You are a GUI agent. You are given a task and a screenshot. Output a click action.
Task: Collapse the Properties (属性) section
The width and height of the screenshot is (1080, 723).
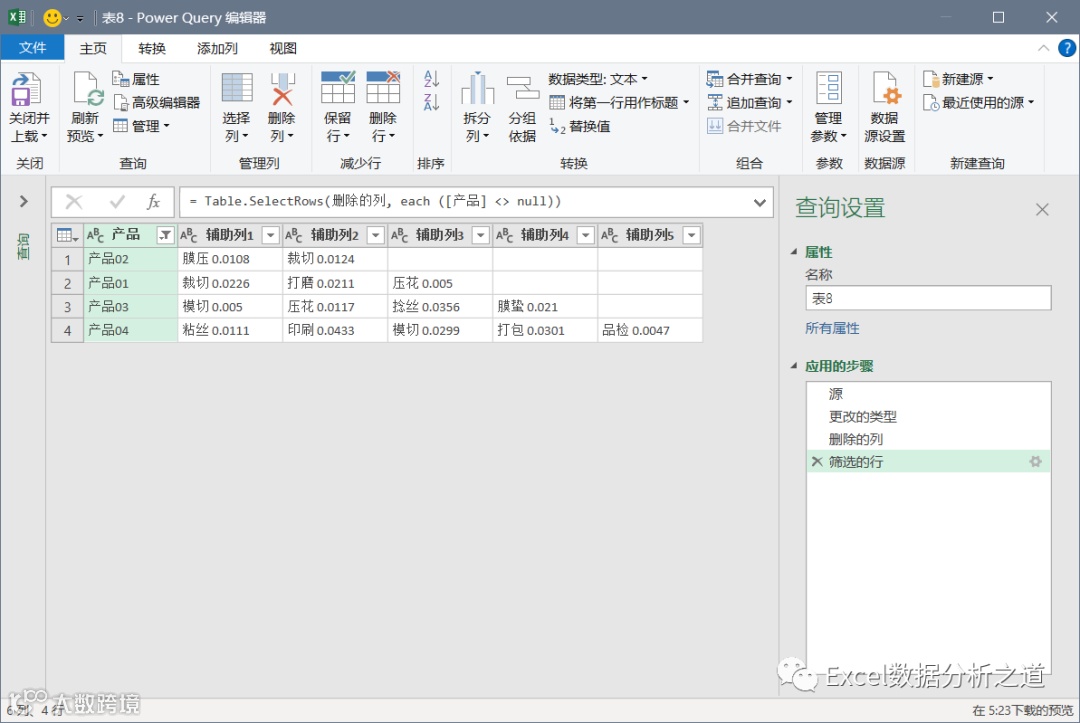pyautogui.click(x=793, y=252)
